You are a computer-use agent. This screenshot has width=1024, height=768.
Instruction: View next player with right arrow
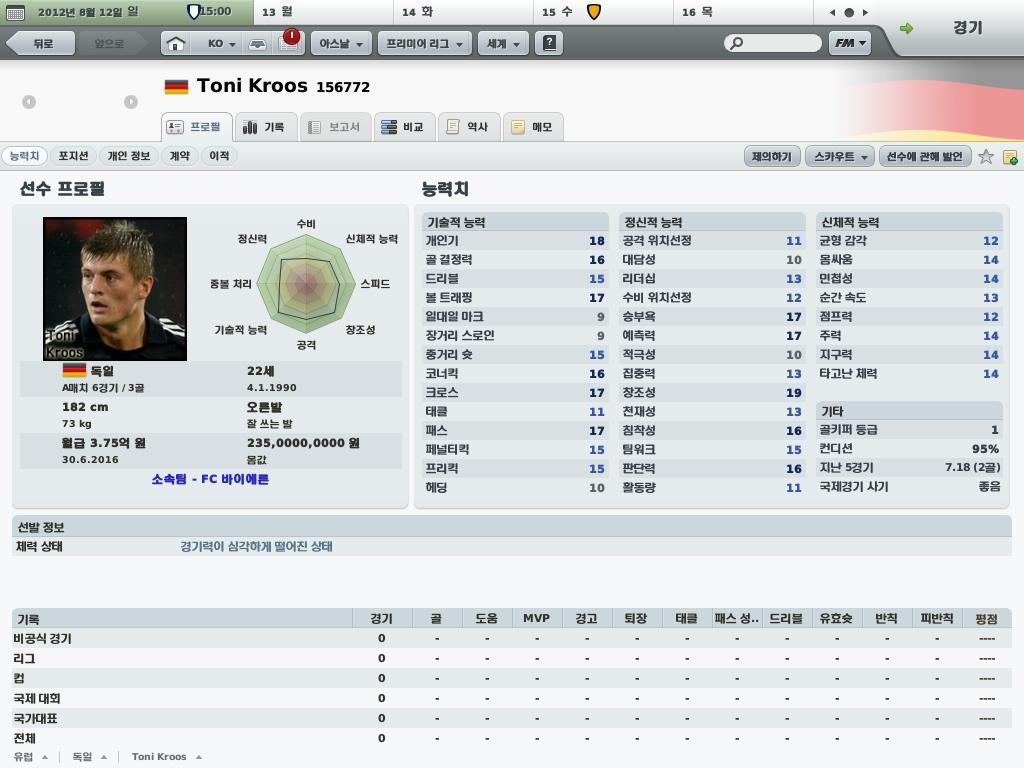[131, 102]
